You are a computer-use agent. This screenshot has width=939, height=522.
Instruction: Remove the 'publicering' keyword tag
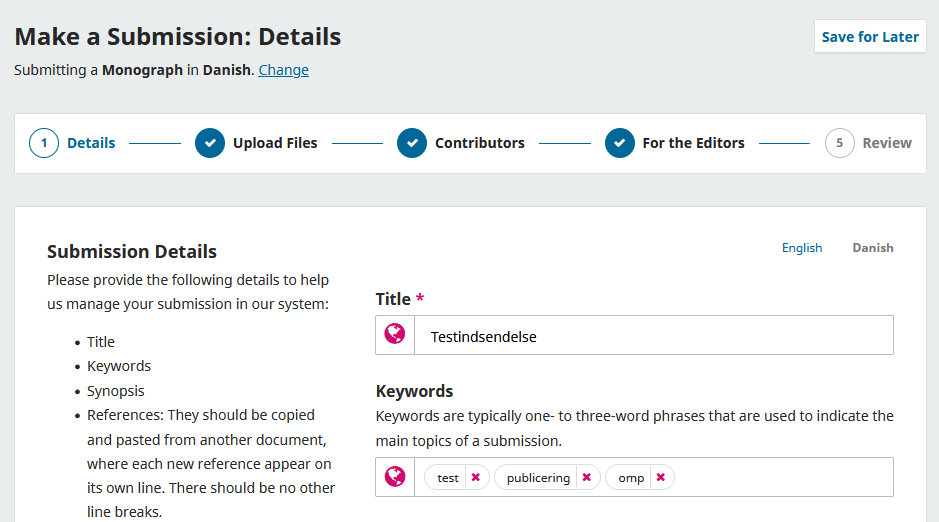click(587, 478)
